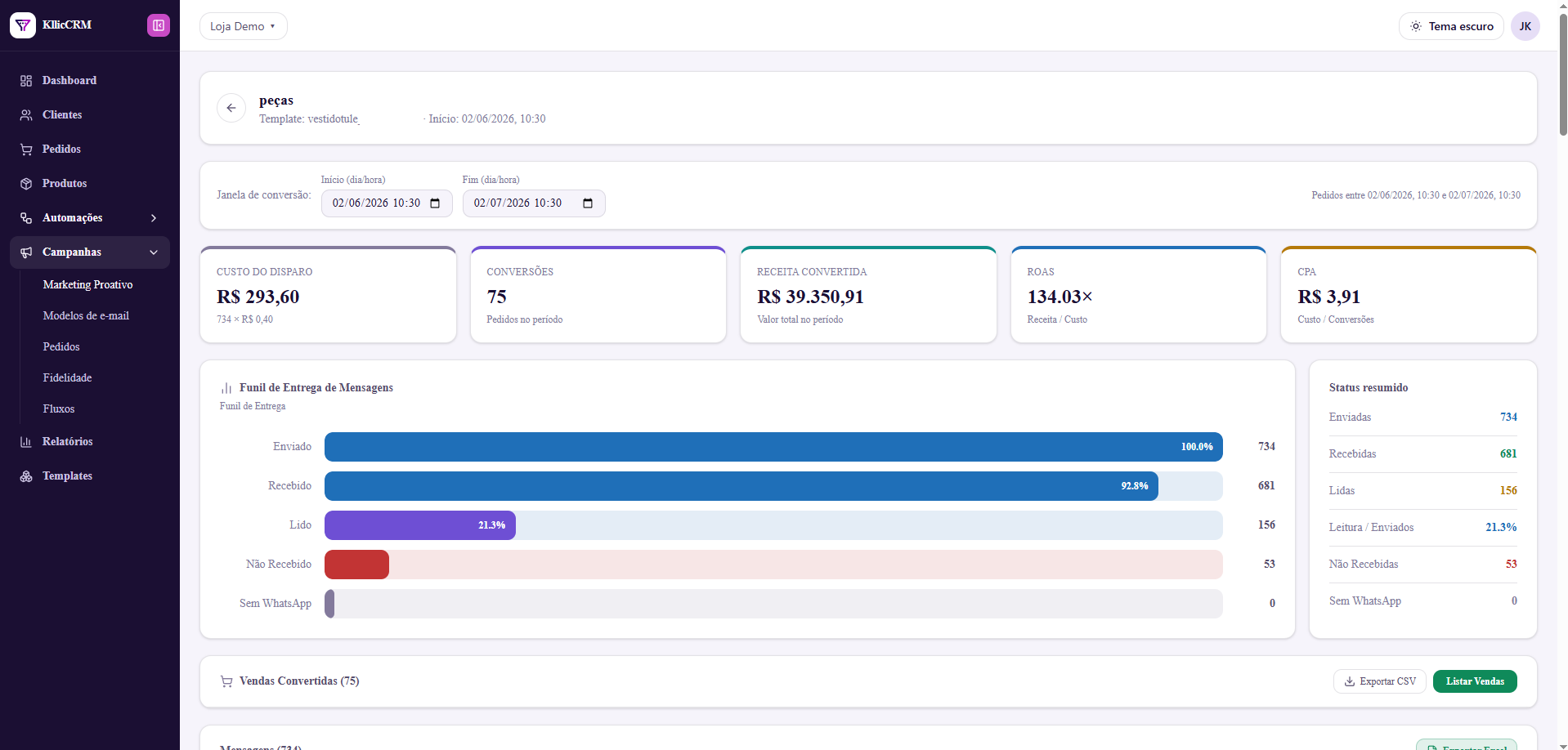Click the Pedidos entre date range text
This screenshot has height=750, width=1568.
(1416, 195)
